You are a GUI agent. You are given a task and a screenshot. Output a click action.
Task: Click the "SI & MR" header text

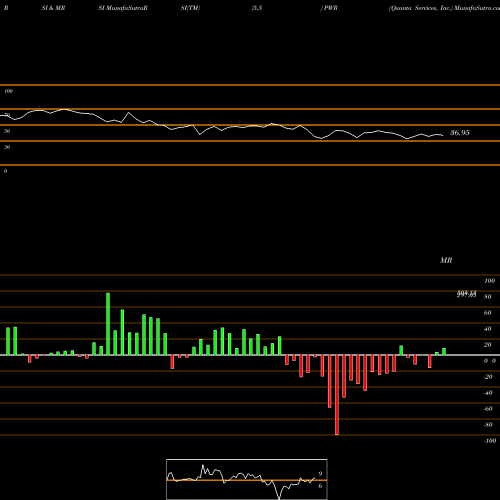click(x=53, y=8)
